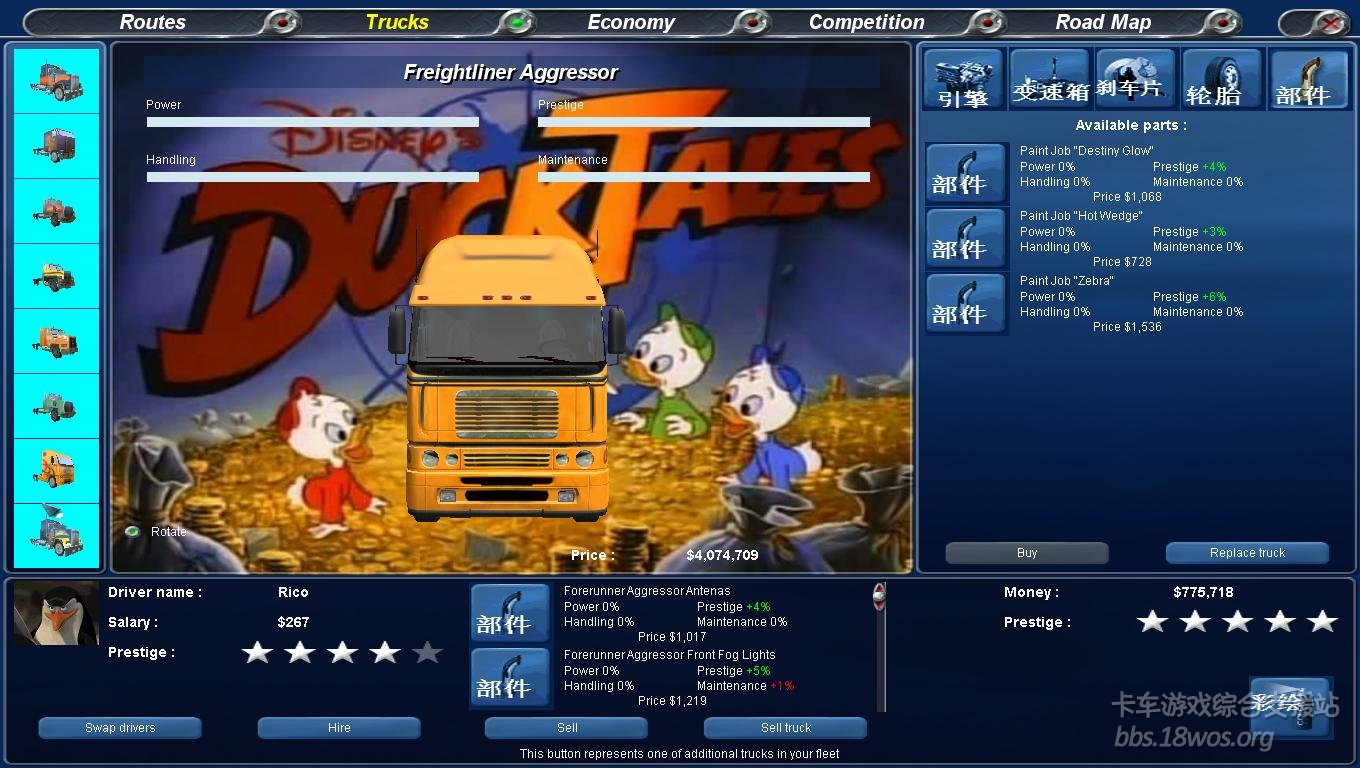Click the Buy button
Viewport: 1360px width, 768px height.
coord(1027,553)
